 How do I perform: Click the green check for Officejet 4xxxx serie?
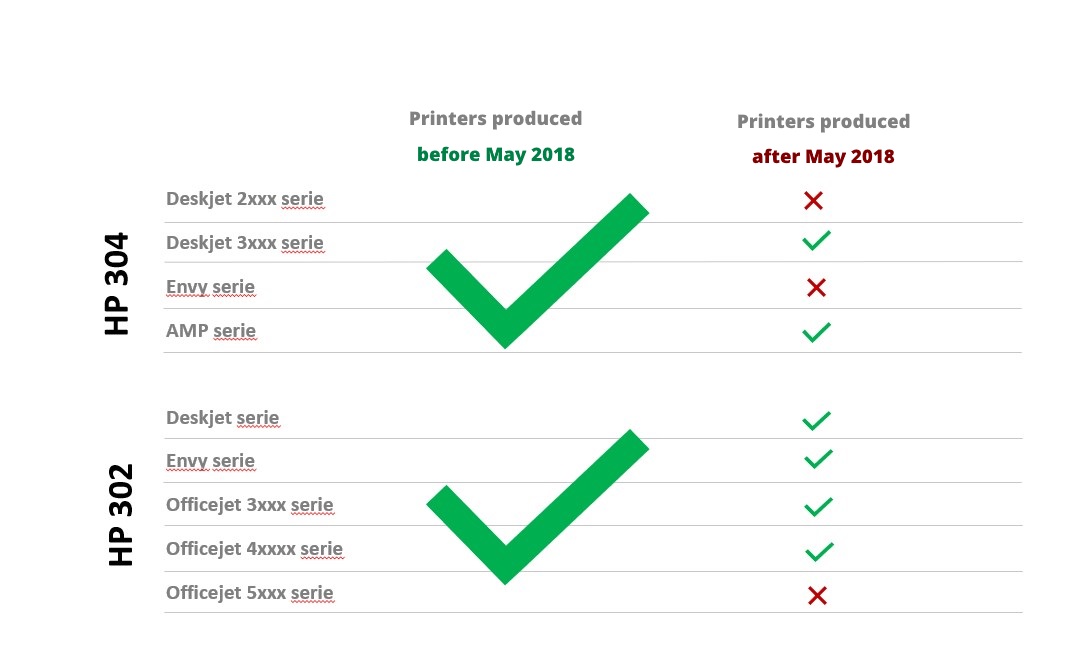click(x=819, y=551)
